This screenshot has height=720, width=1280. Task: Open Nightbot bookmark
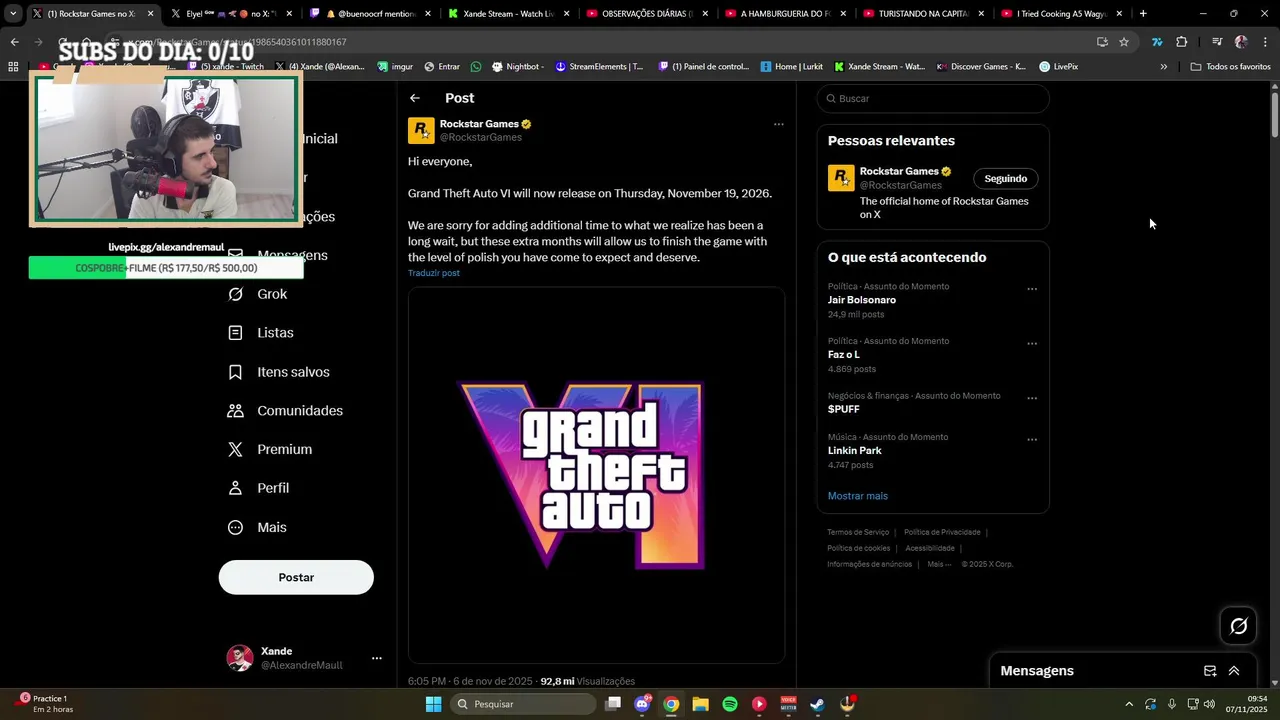coord(518,67)
